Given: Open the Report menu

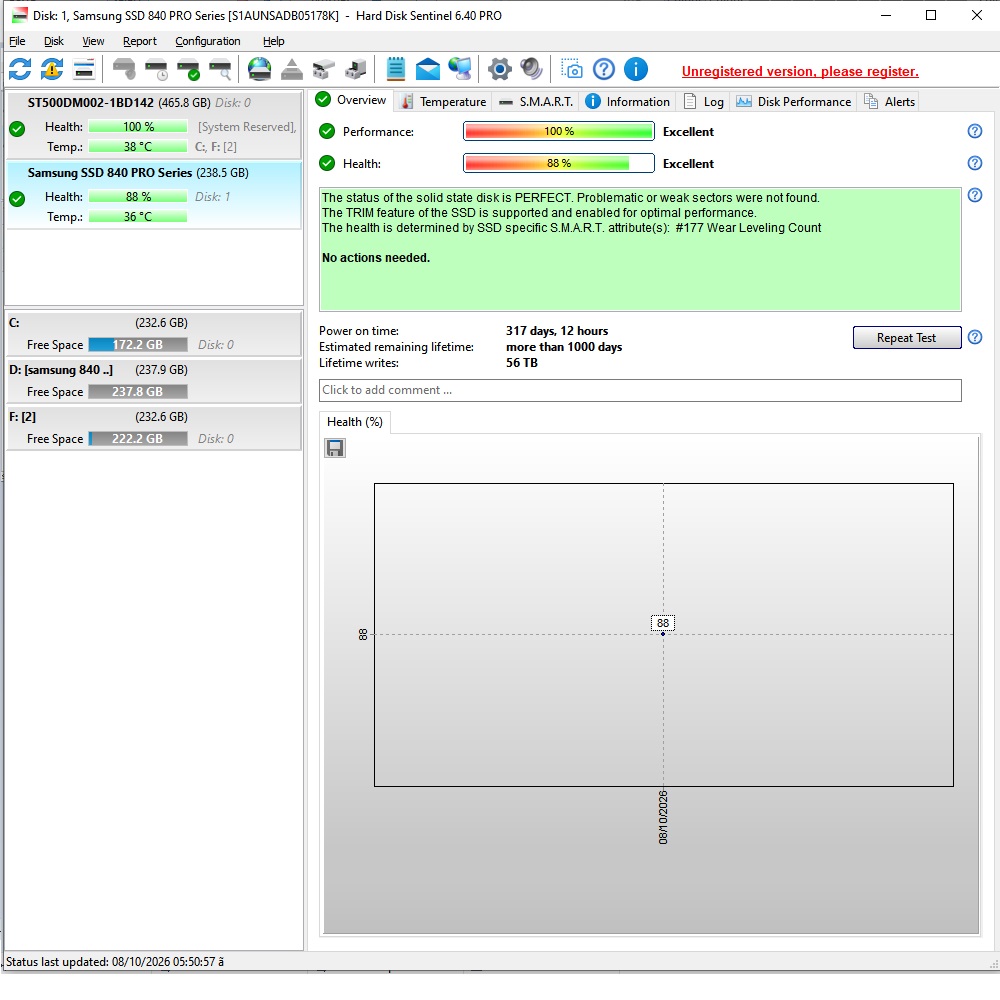Looking at the screenshot, I should point(140,41).
